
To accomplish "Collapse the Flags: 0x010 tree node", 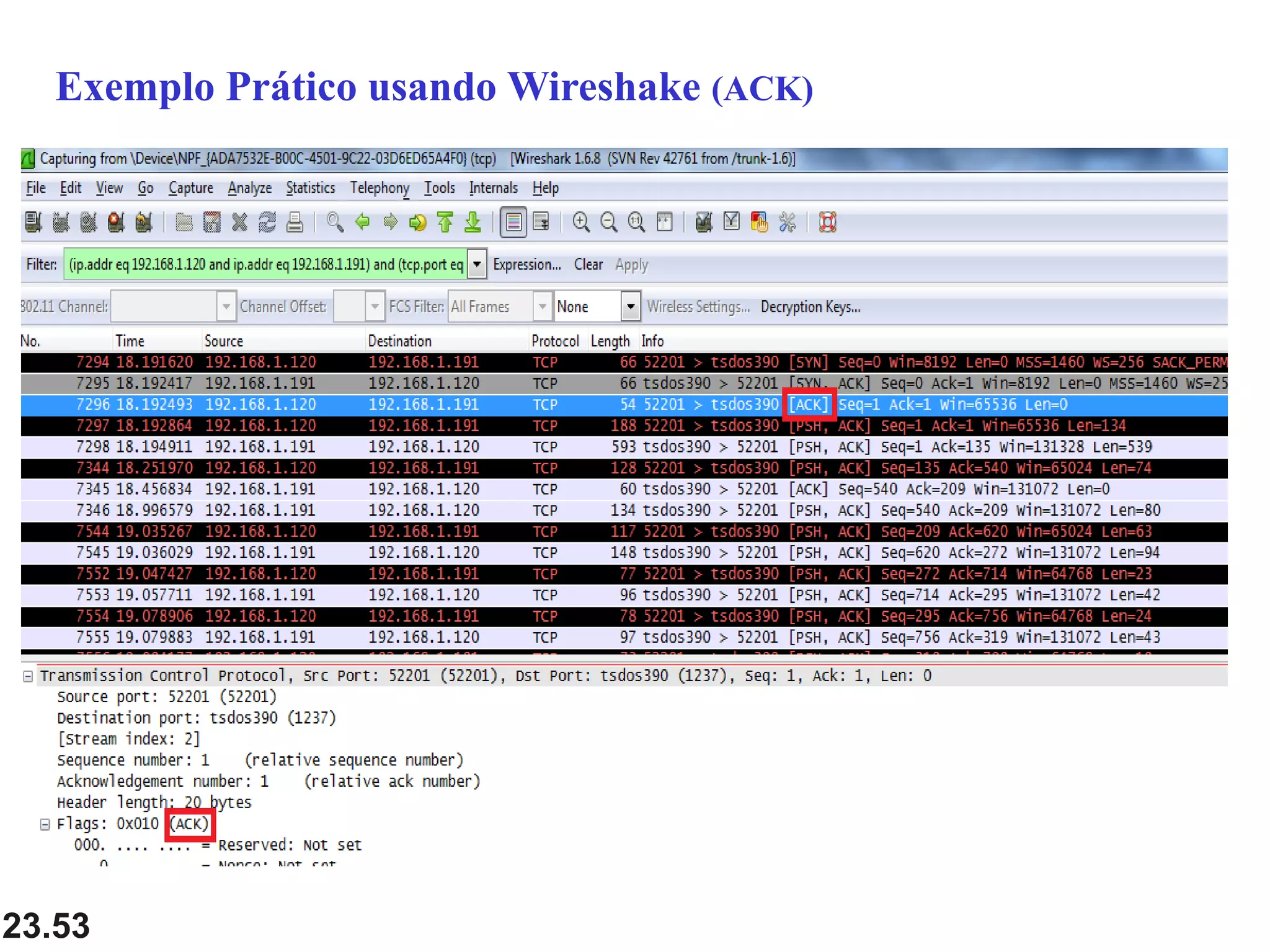I will (45, 824).
